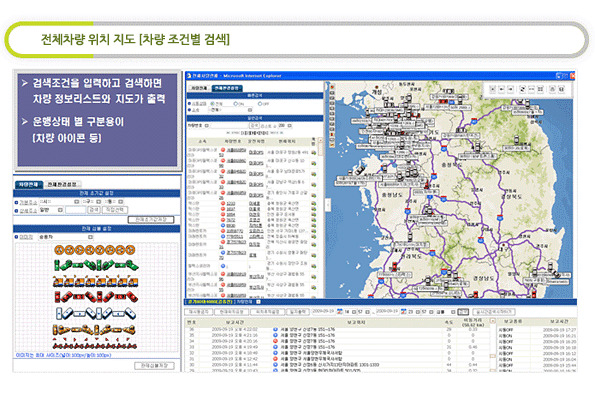Open calendar icon beside the start date

pyautogui.click(x=340, y=312)
